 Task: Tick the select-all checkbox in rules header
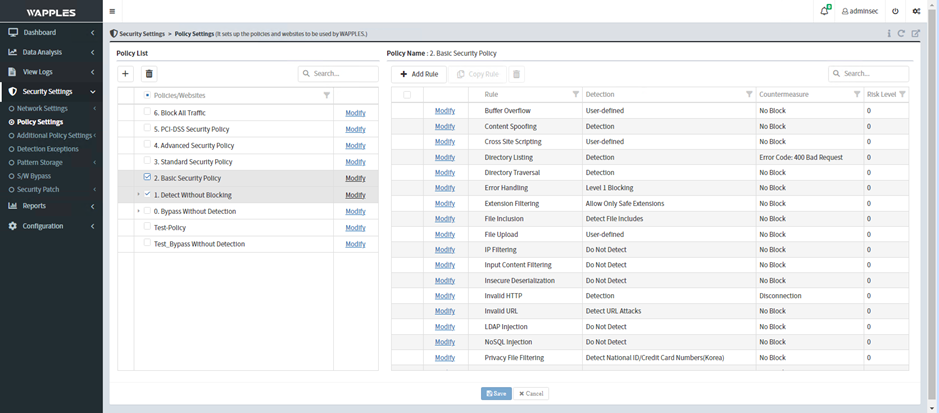coord(407,95)
